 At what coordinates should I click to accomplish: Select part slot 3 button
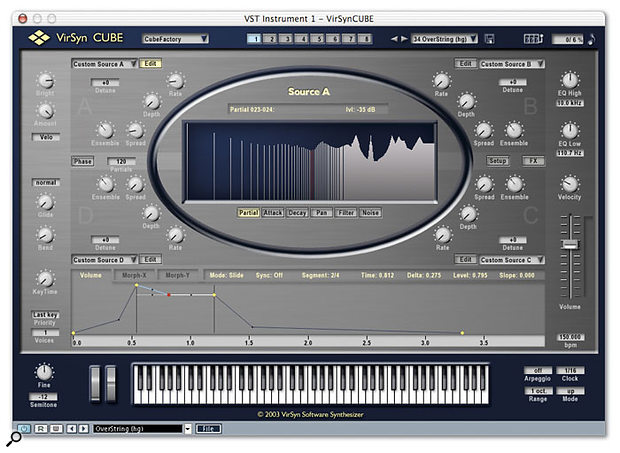click(287, 39)
